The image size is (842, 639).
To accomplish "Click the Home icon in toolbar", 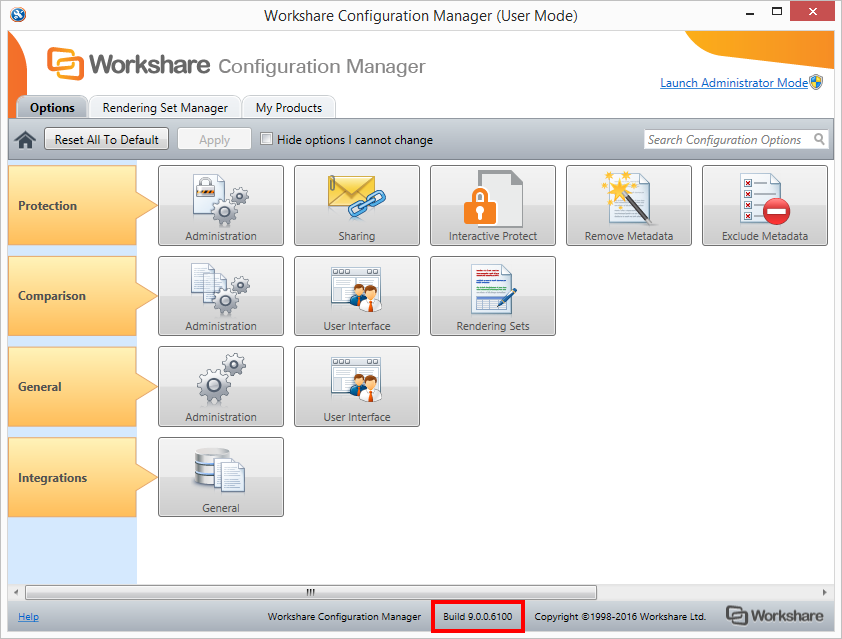I will 26,140.
